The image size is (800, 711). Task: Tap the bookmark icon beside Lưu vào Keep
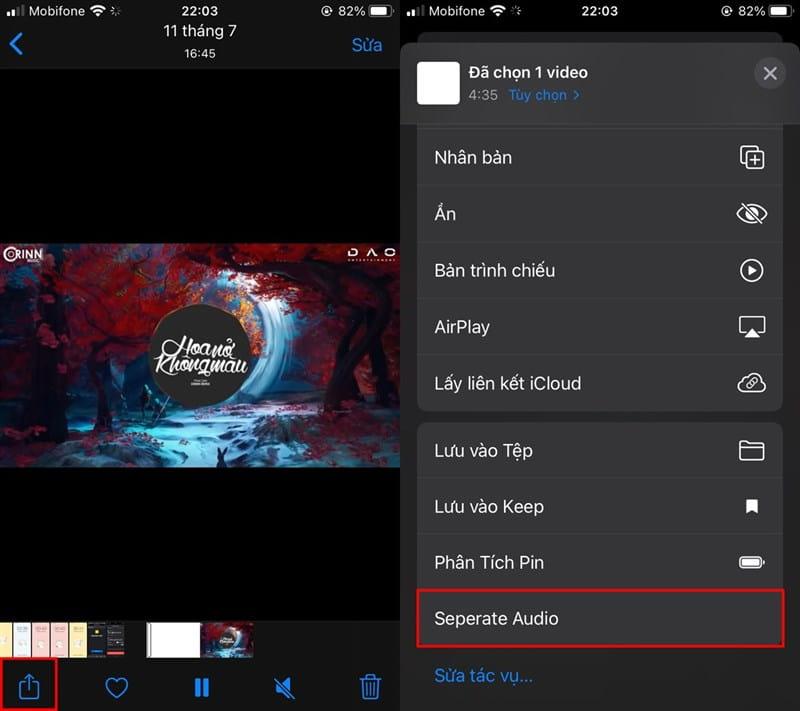pyautogui.click(x=751, y=506)
